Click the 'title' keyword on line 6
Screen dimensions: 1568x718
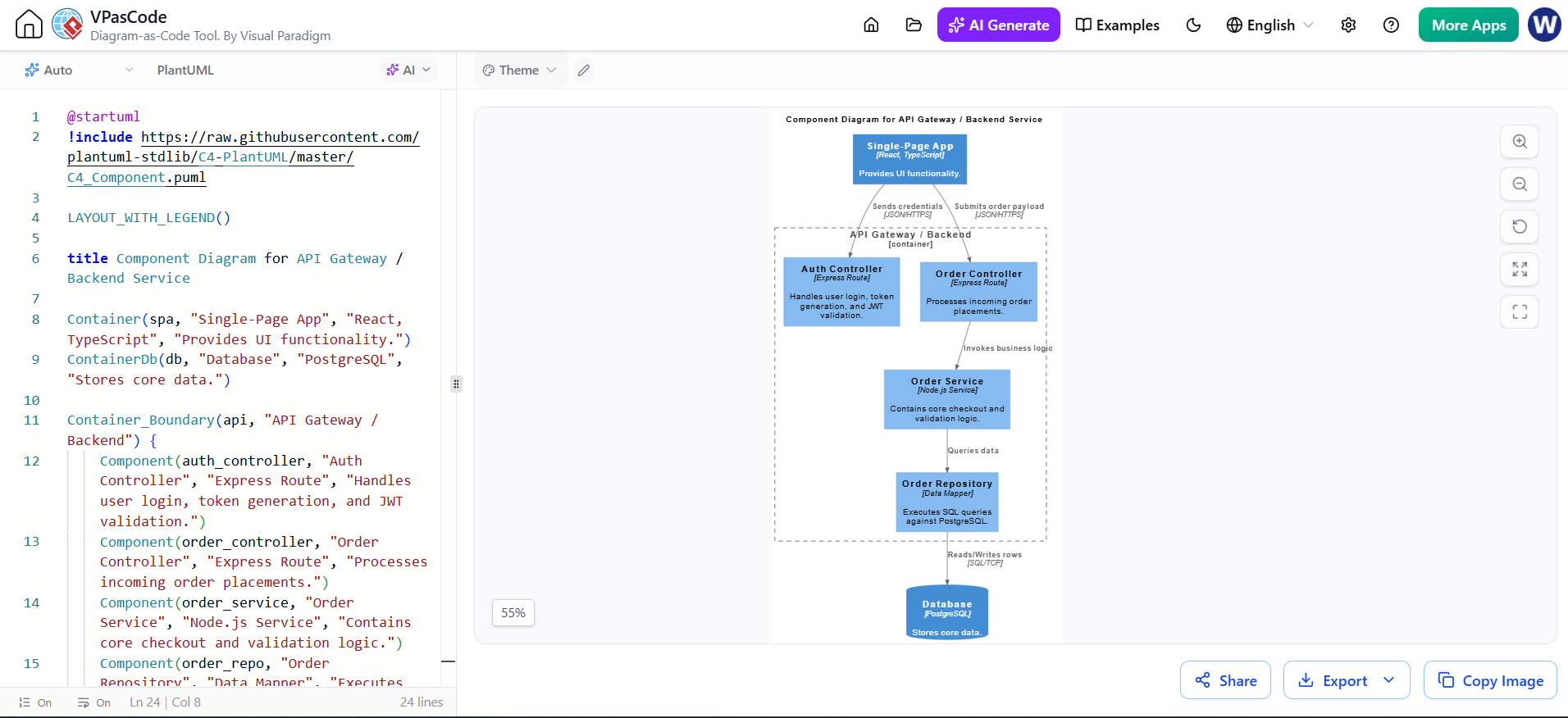(x=87, y=258)
